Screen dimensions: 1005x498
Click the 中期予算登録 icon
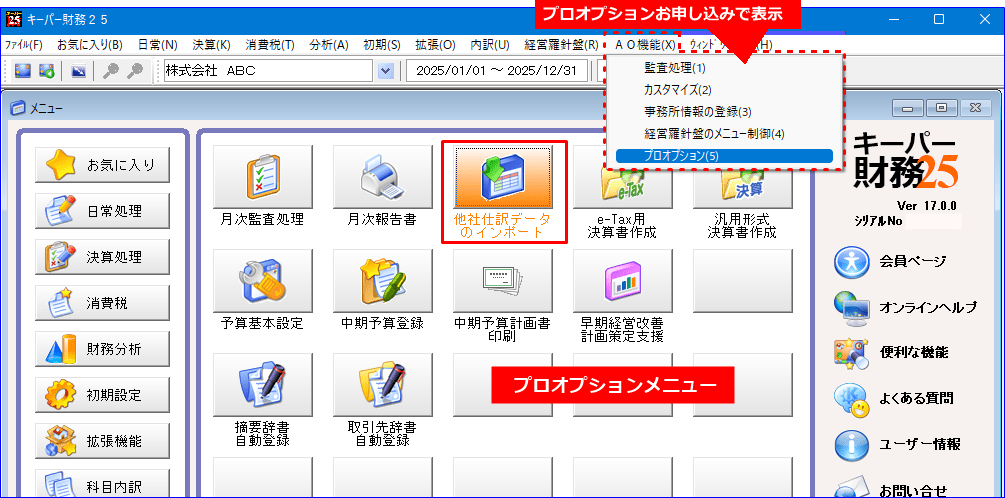point(383,279)
